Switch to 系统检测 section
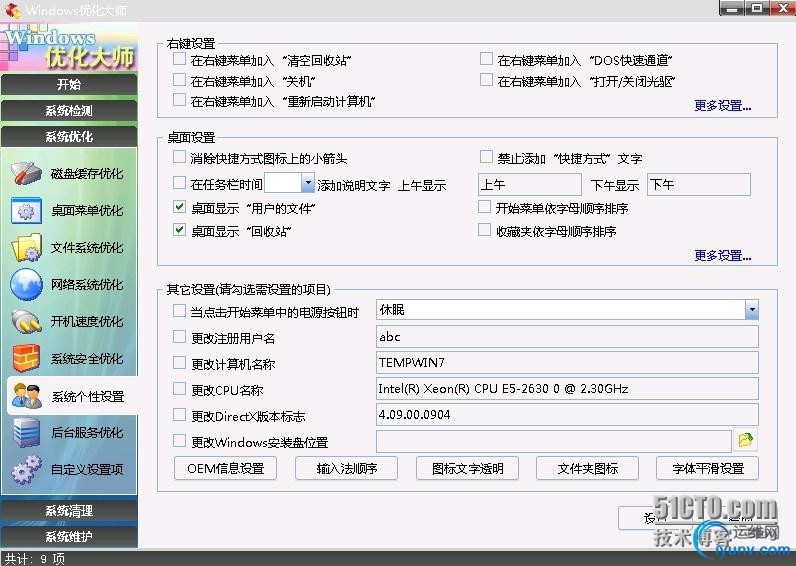The height and width of the screenshot is (566, 796). click(69, 111)
